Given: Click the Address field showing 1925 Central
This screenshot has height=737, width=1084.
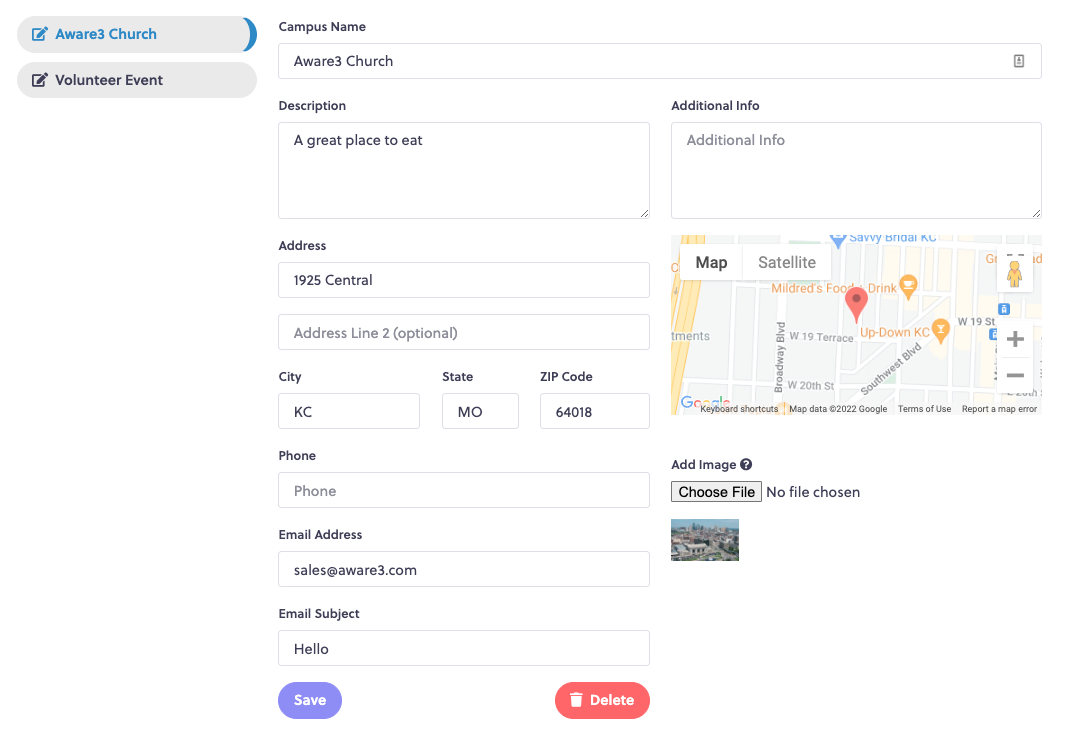Looking at the screenshot, I should 464,280.
